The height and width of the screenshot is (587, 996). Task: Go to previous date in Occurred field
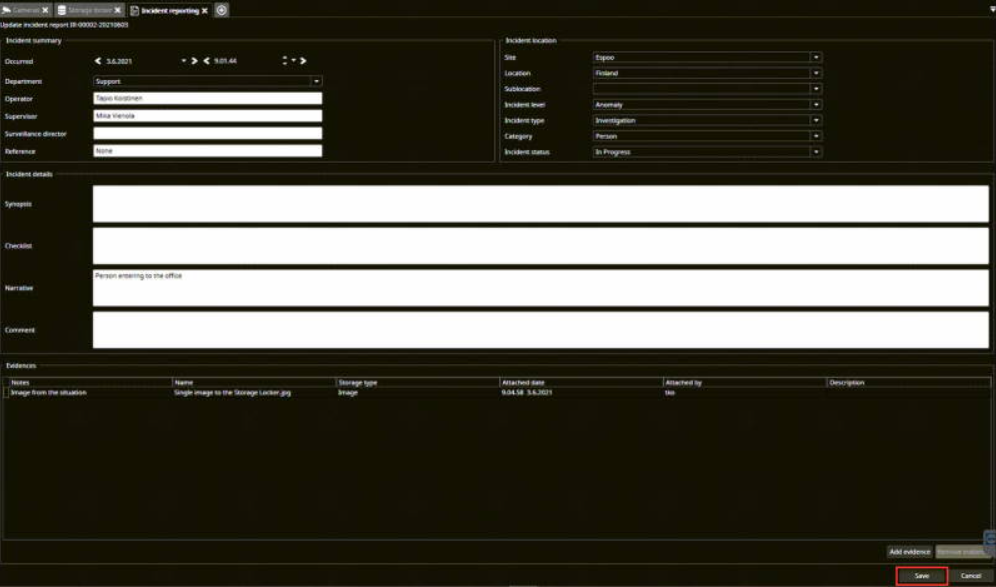coord(98,61)
